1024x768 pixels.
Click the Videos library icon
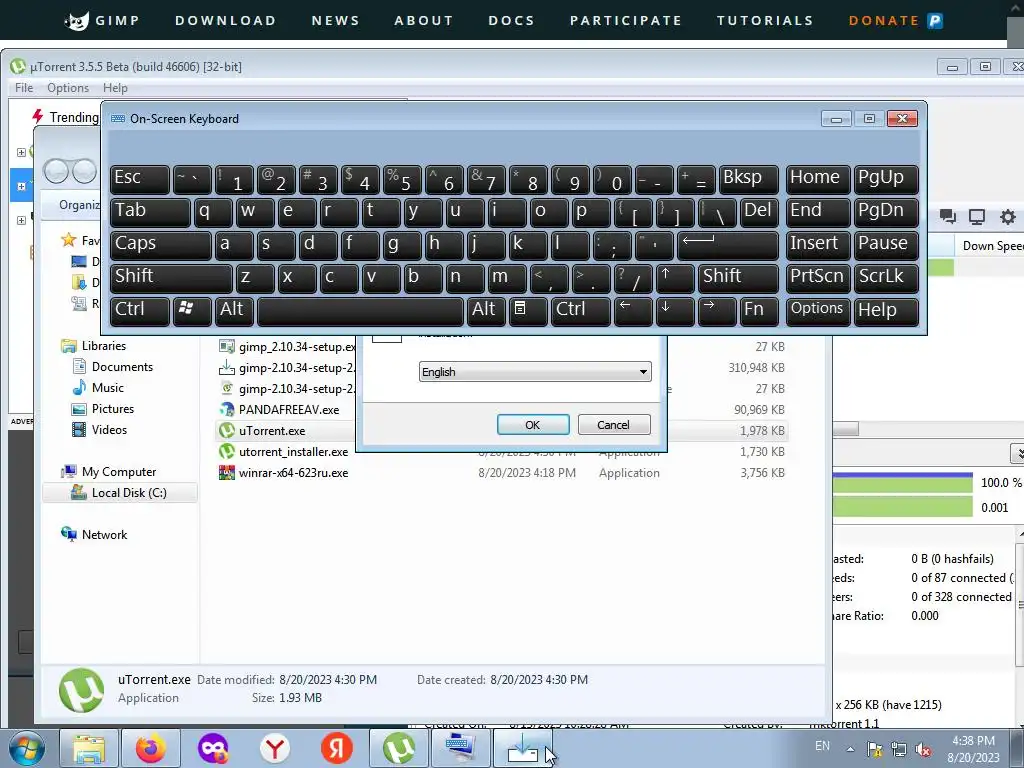pyautogui.click(x=79, y=430)
